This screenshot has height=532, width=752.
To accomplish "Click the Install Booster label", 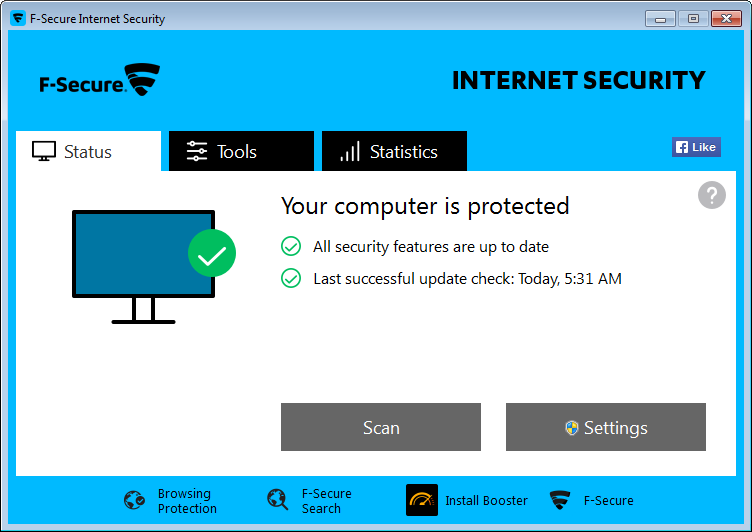I will click(486, 500).
